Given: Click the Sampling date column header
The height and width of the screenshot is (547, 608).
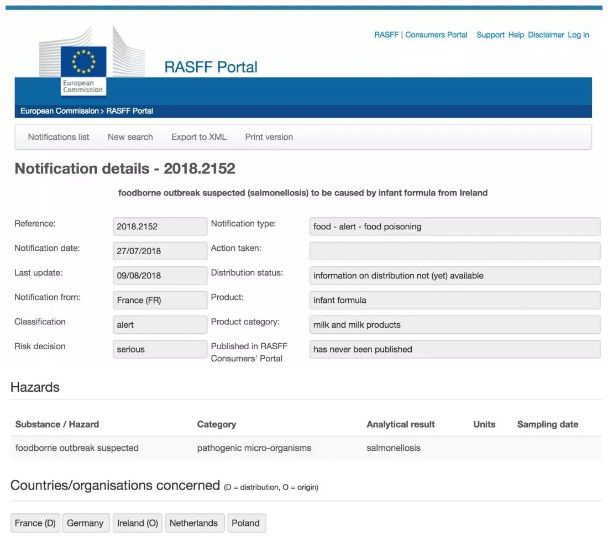Looking at the screenshot, I should pyautogui.click(x=548, y=424).
